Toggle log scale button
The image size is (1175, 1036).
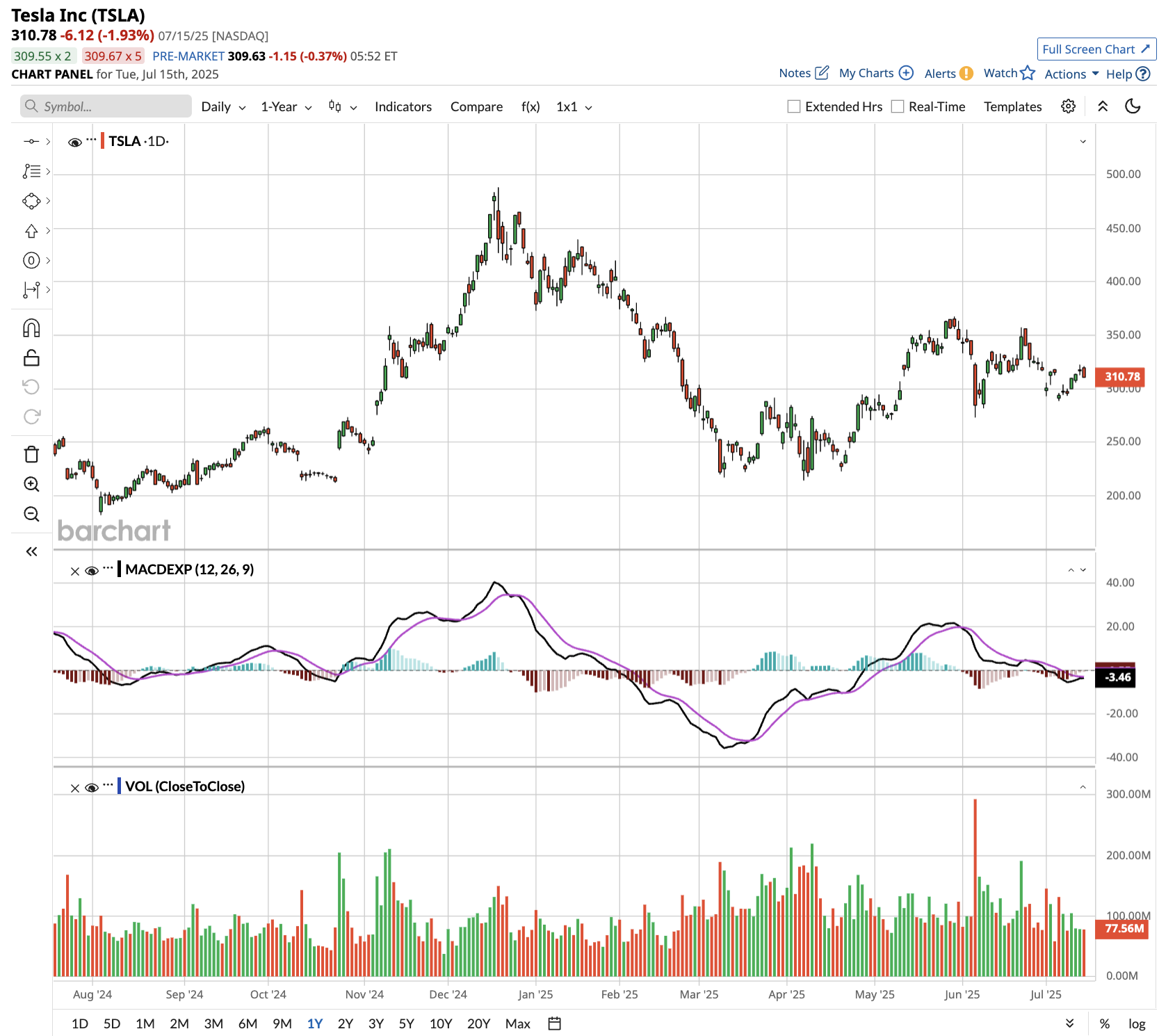tap(1137, 1023)
